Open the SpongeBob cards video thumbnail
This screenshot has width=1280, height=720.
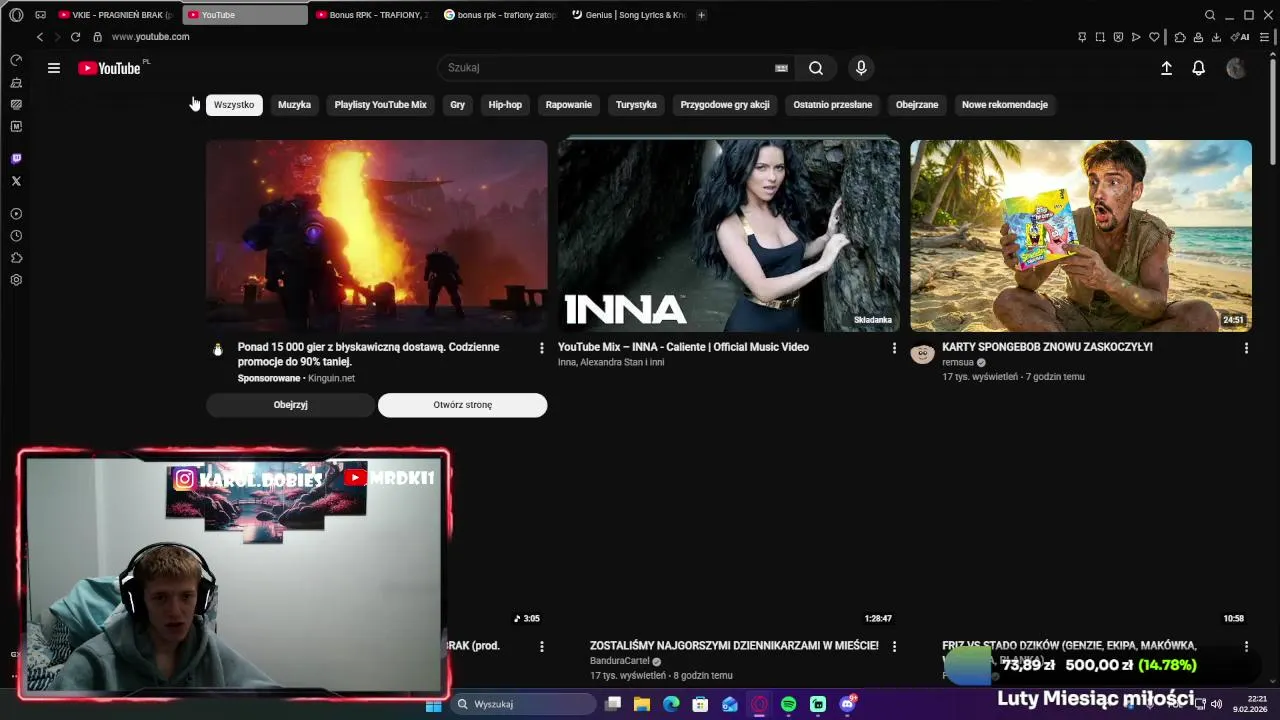tap(1081, 236)
